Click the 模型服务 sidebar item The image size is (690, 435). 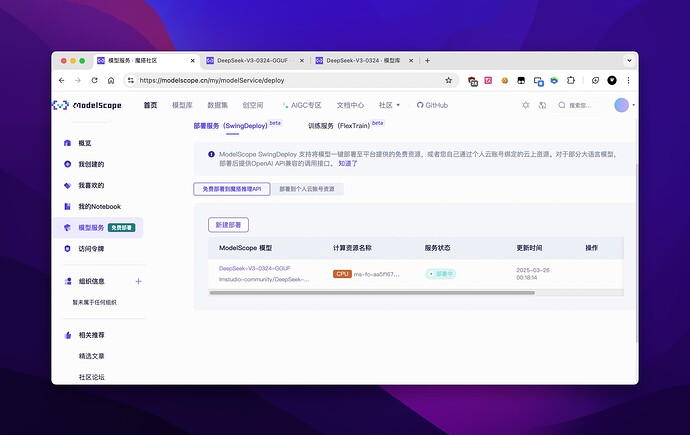coord(98,227)
